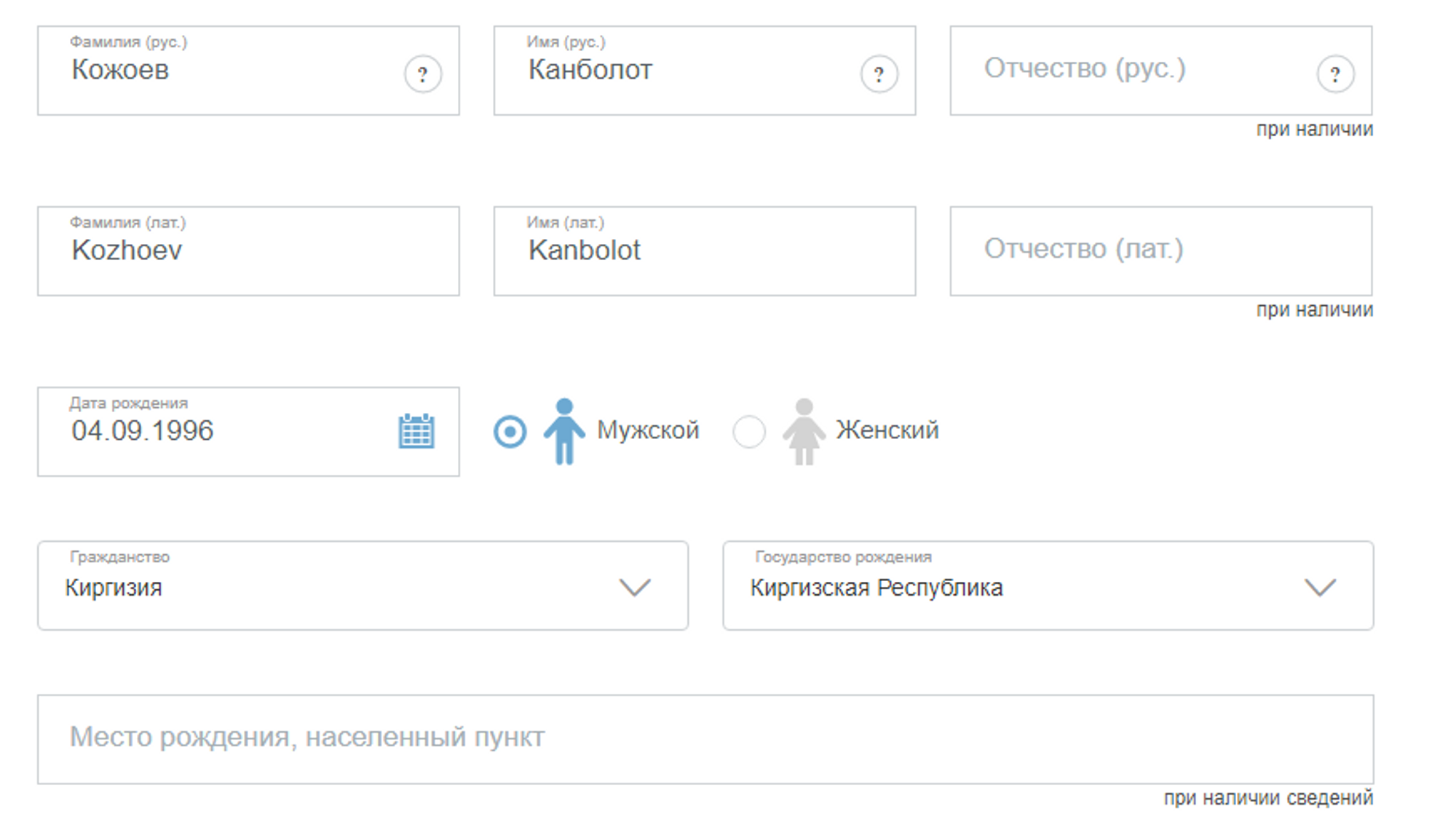The width and height of the screenshot is (1456, 828).
Task: Click the blue male figure icon
Action: (x=564, y=431)
